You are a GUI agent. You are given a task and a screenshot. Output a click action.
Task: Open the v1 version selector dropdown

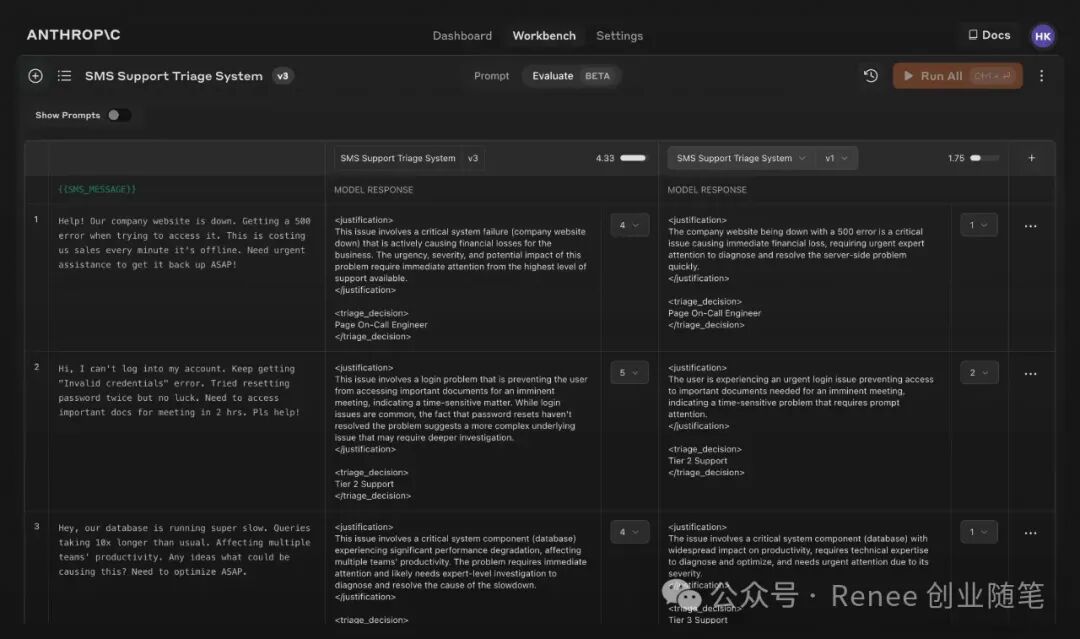click(x=836, y=158)
